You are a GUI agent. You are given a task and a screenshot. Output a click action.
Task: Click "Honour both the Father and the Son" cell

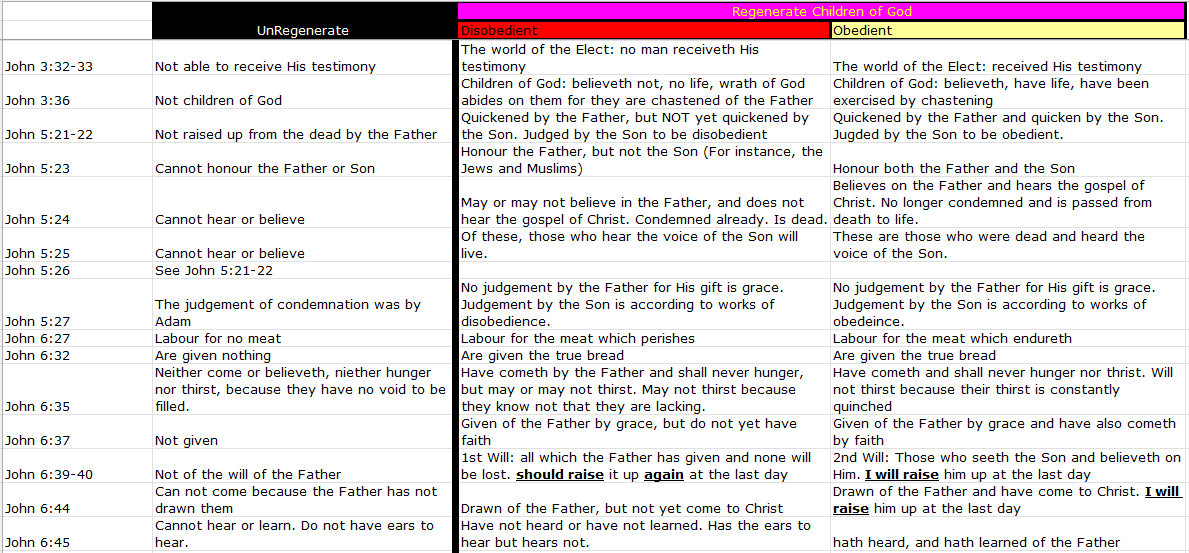click(954, 168)
